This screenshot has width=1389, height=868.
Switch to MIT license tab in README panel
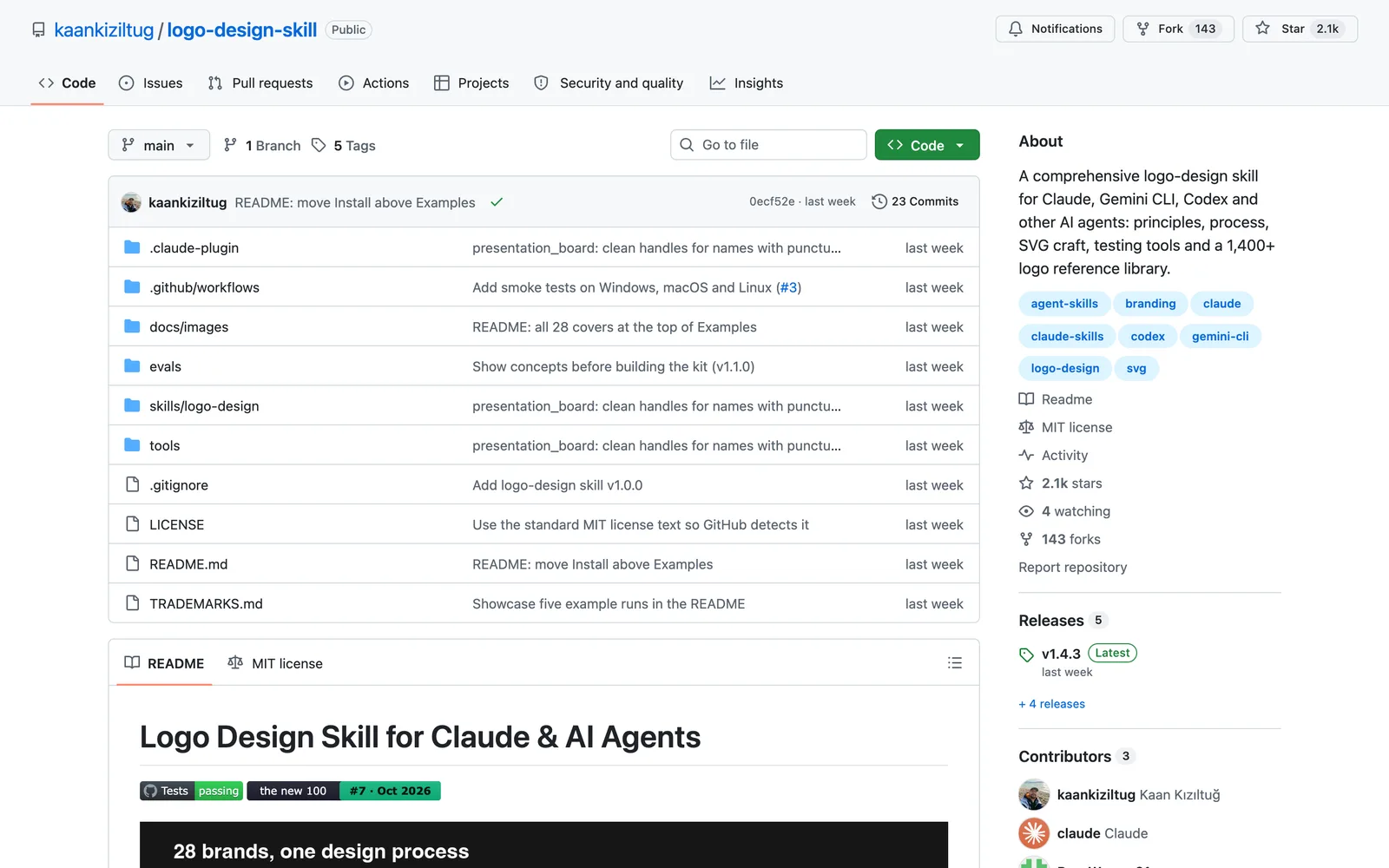tap(275, 663)
